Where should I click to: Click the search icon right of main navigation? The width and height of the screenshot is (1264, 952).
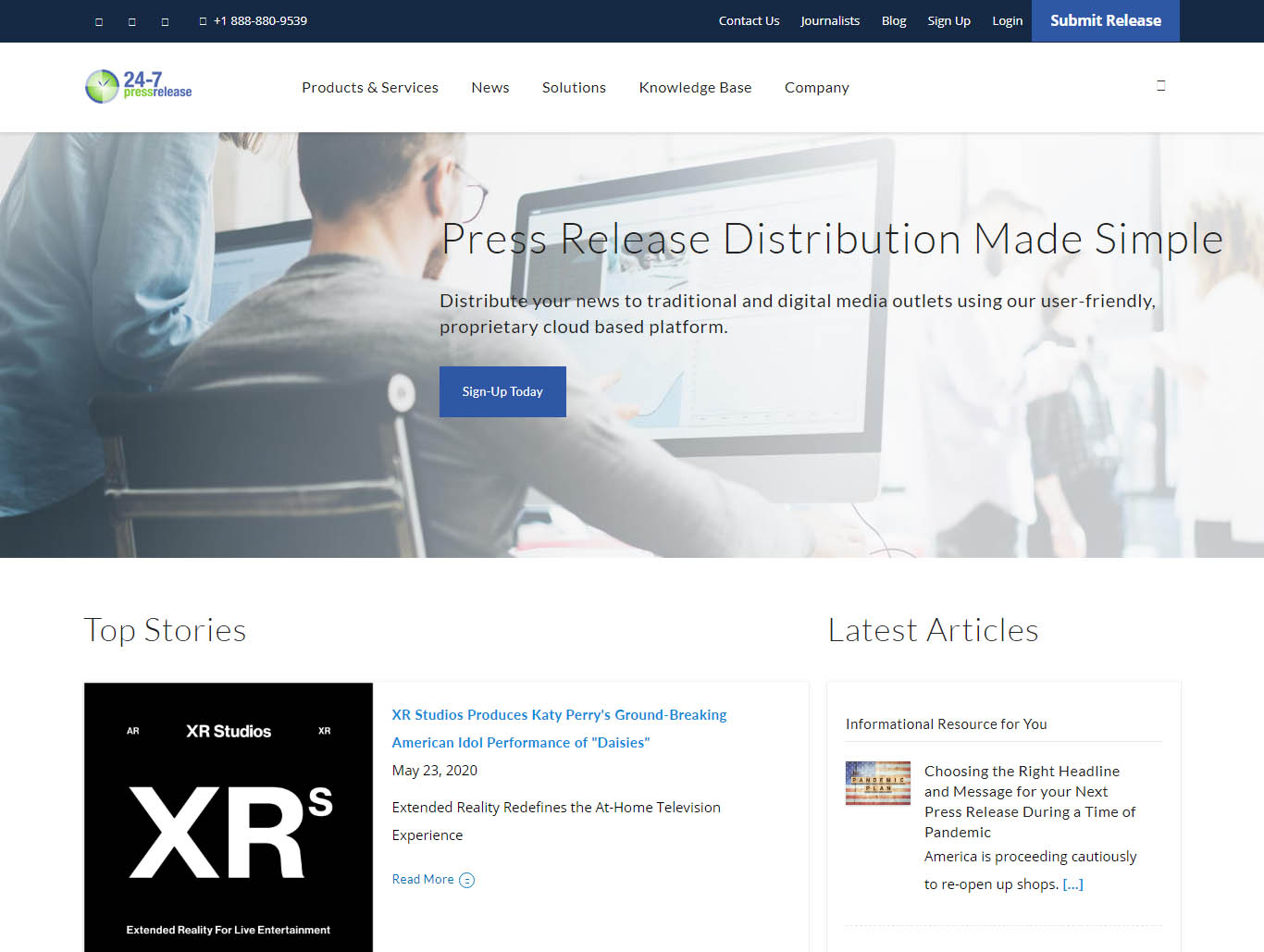1160,86
